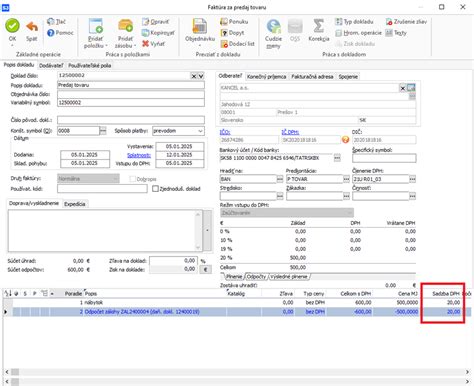Open the Odpočty tab
Screen dimensions: 474x386
[x=256, y=277]
